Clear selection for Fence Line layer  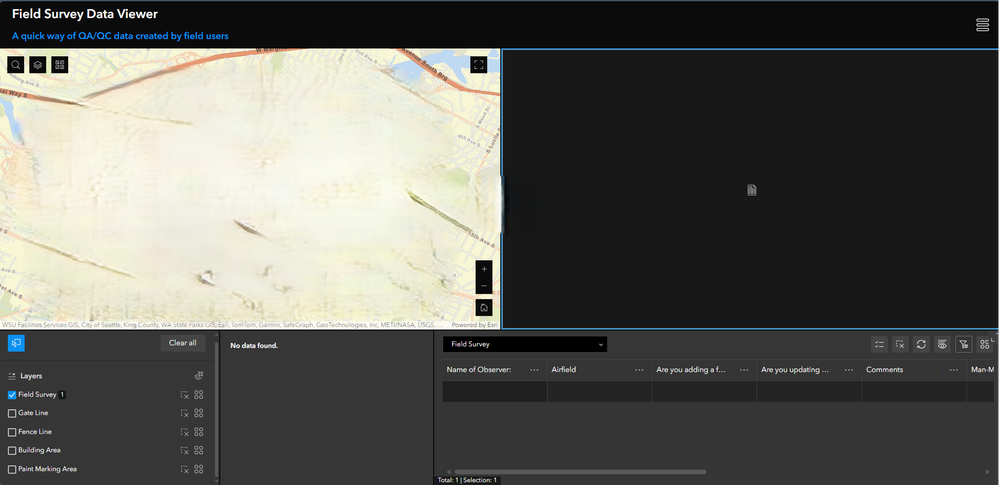[x=185, y=432]
